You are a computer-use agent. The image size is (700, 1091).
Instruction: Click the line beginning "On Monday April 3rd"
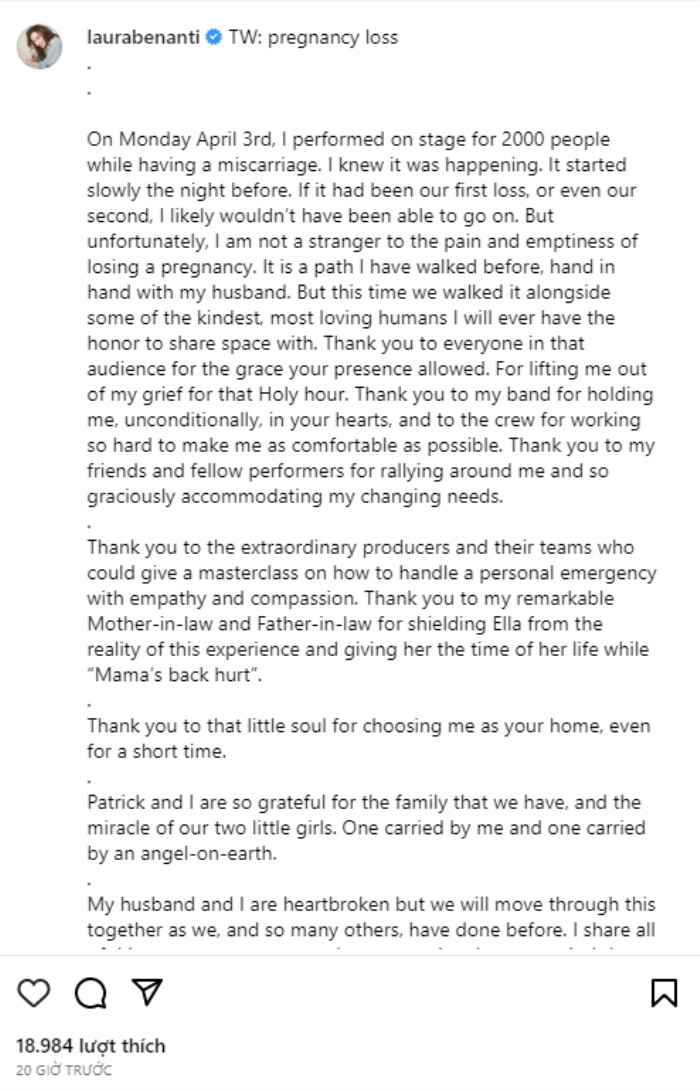[x=348, y=139]
